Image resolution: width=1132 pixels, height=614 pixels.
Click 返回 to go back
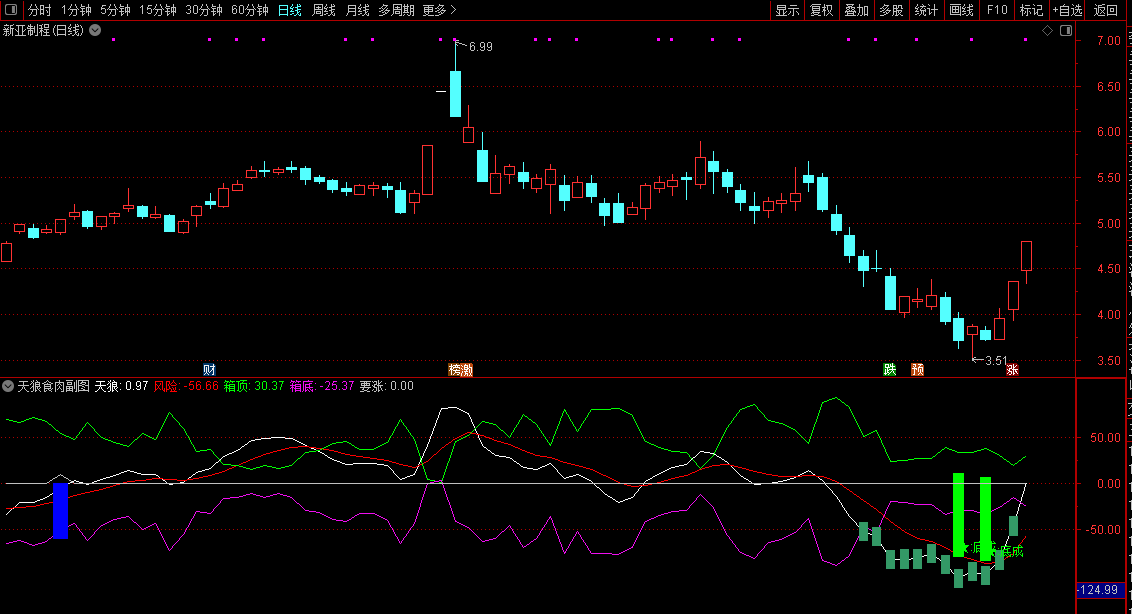[1105, 10]
